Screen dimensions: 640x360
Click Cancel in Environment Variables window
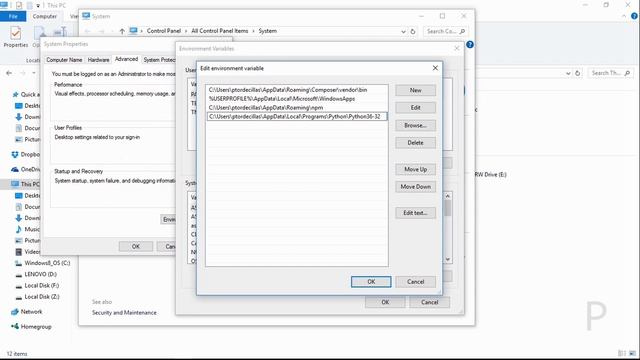pos(429,302)
